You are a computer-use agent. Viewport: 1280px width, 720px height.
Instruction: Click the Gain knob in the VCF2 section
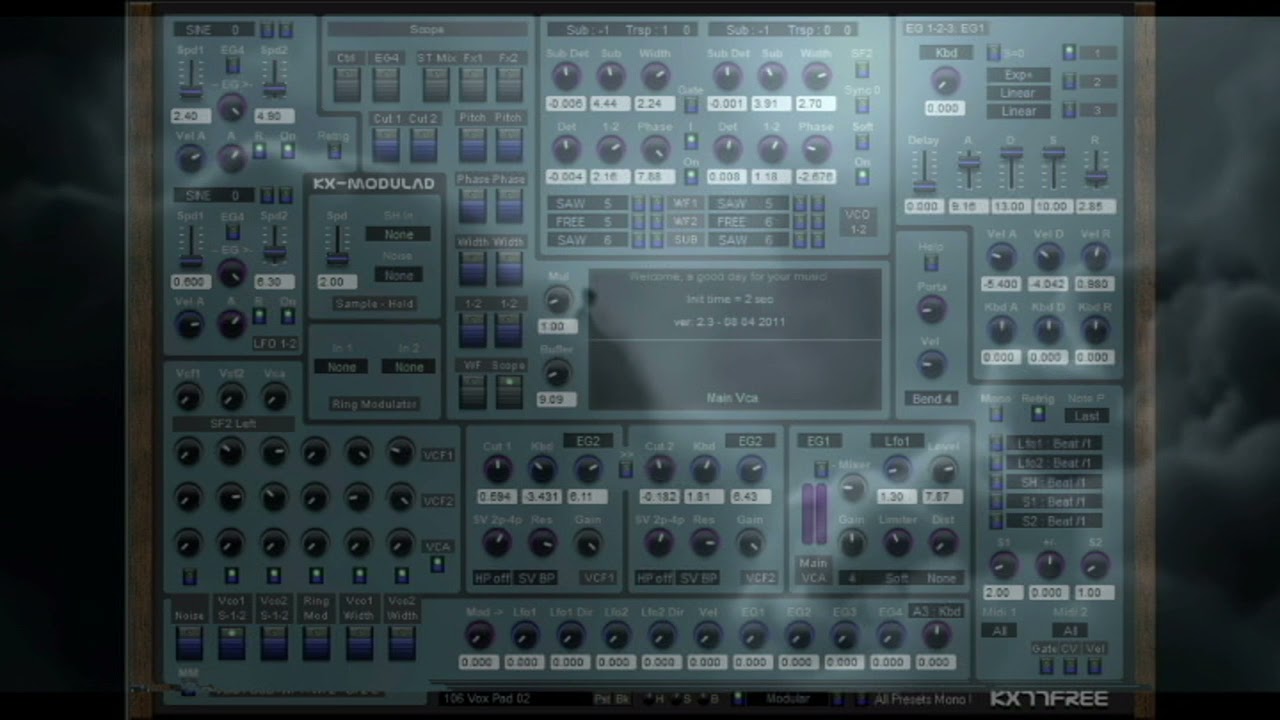[749, 543]
